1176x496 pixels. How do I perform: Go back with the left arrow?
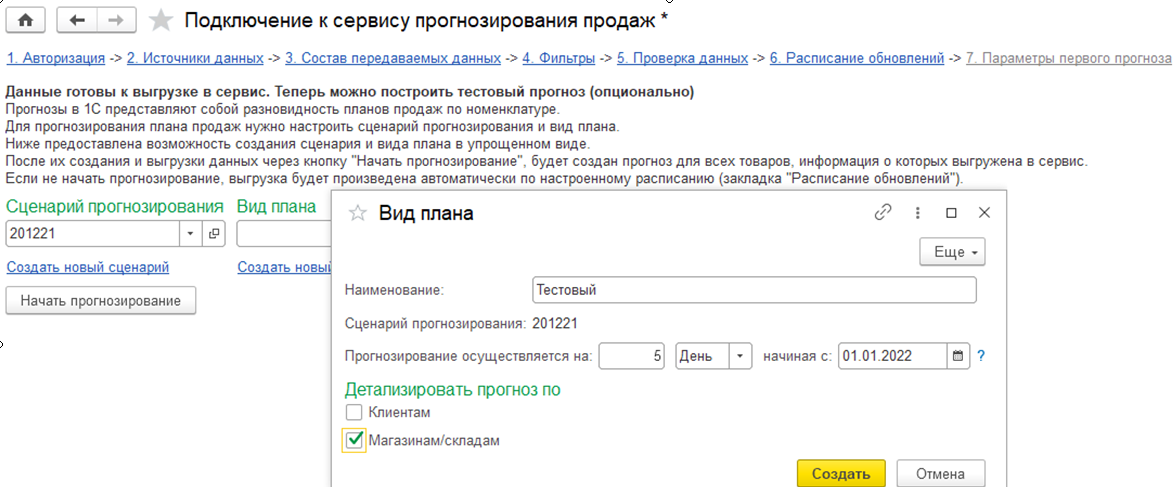[77, 20]
